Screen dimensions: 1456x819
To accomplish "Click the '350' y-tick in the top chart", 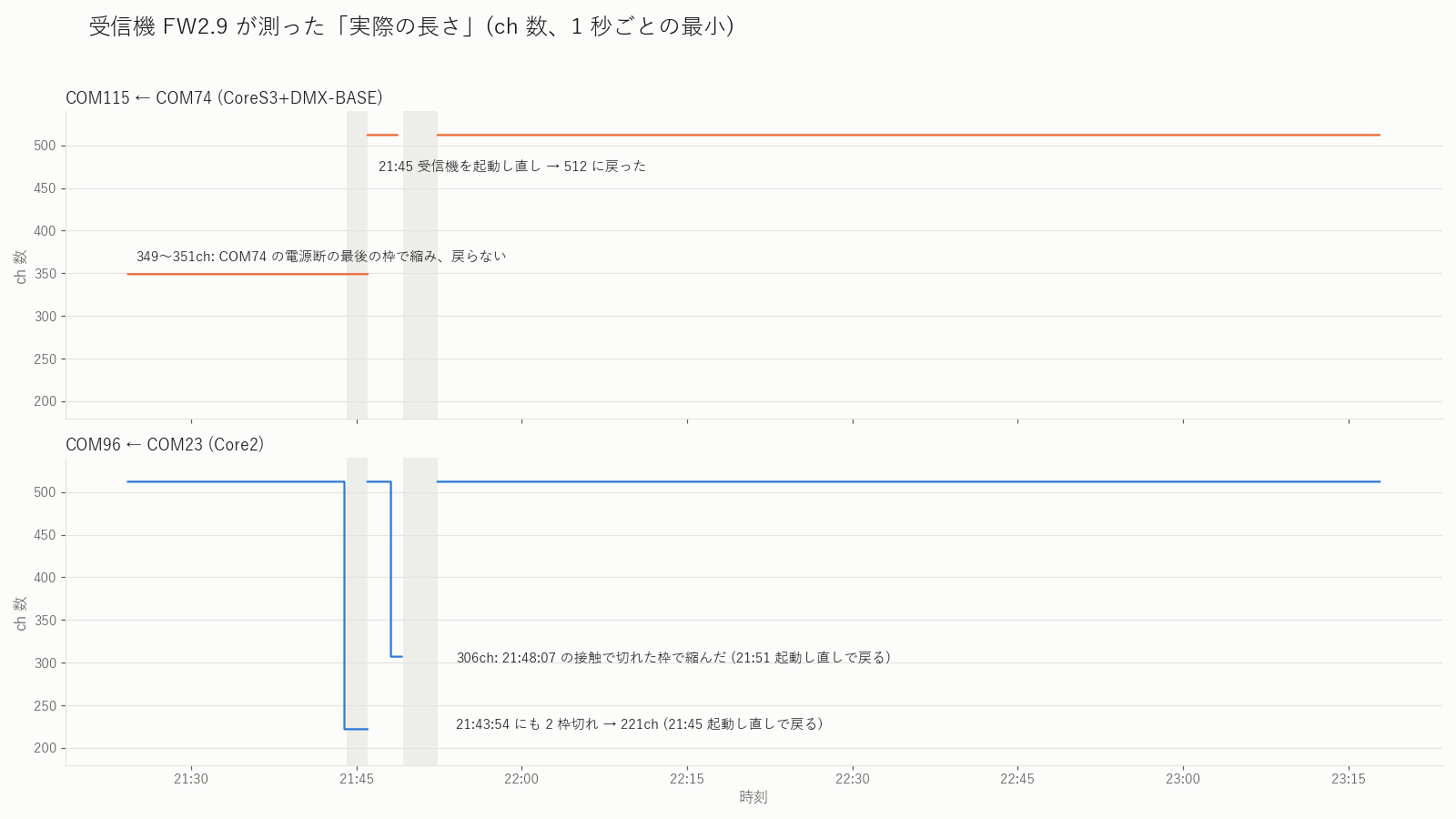I will [45, 274].
